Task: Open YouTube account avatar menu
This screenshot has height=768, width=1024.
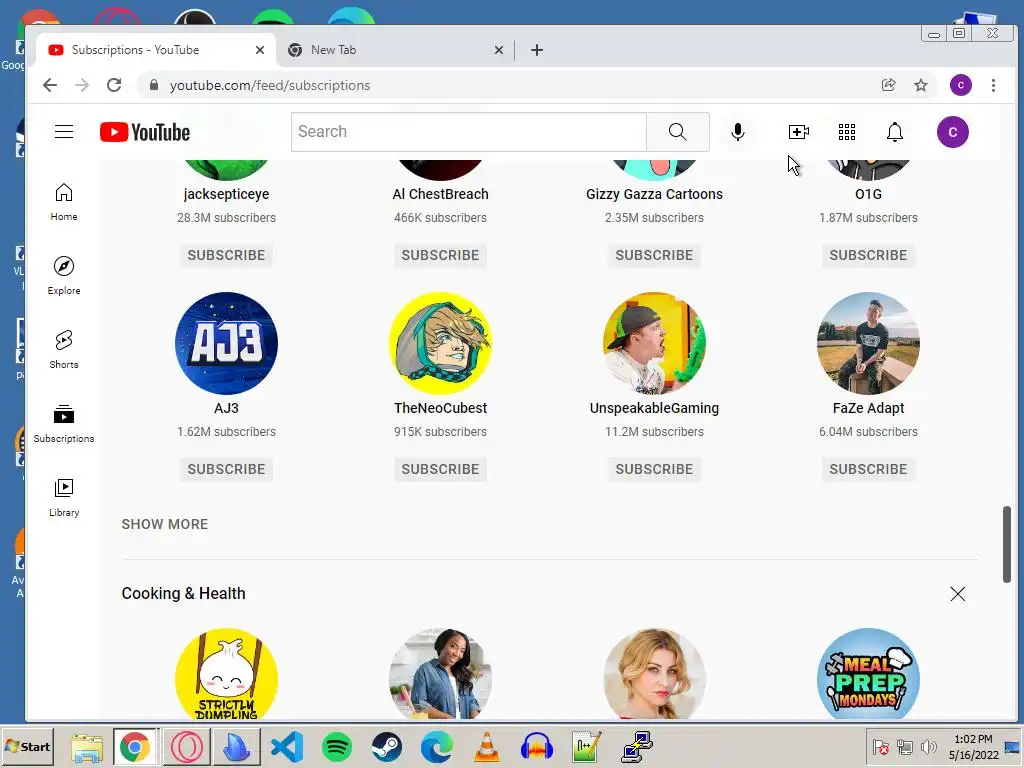Action: tap(953, 132)
